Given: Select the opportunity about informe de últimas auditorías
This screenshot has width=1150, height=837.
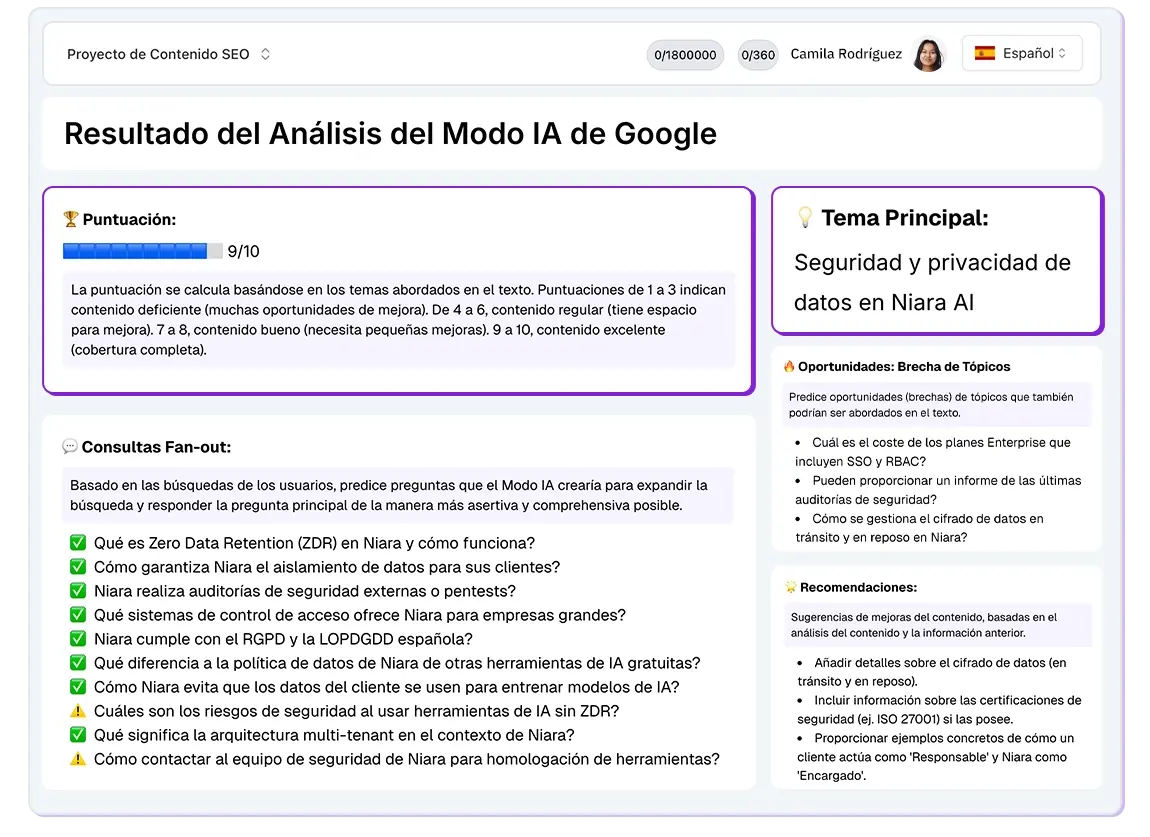Looking at the screenshot, I should click(938, 490).
